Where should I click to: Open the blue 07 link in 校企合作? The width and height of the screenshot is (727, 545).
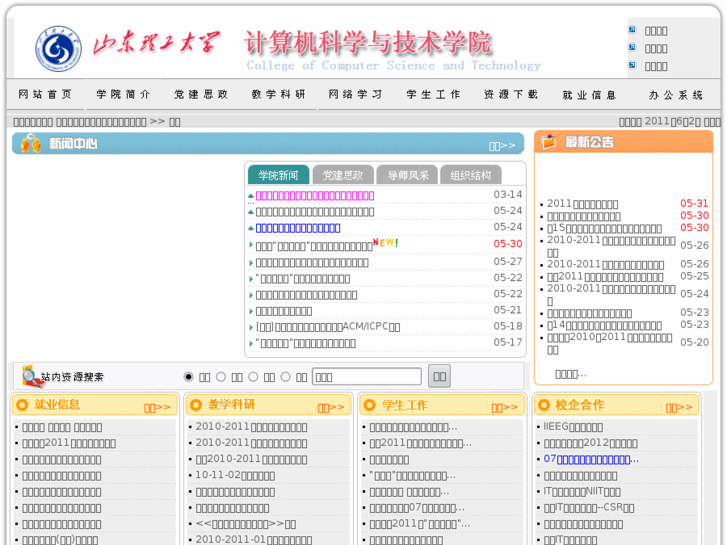[x=591, y=459]
